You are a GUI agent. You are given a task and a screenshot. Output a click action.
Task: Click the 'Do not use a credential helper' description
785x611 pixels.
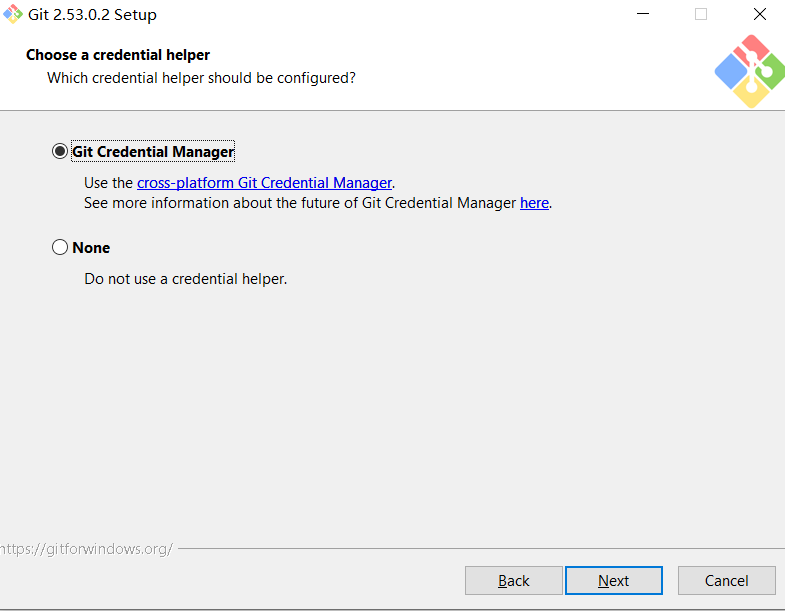[x=185, y=279]
